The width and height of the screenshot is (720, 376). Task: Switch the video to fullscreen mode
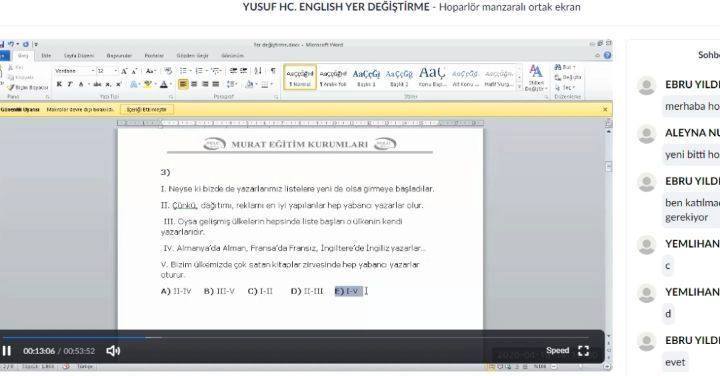(584, 351)
